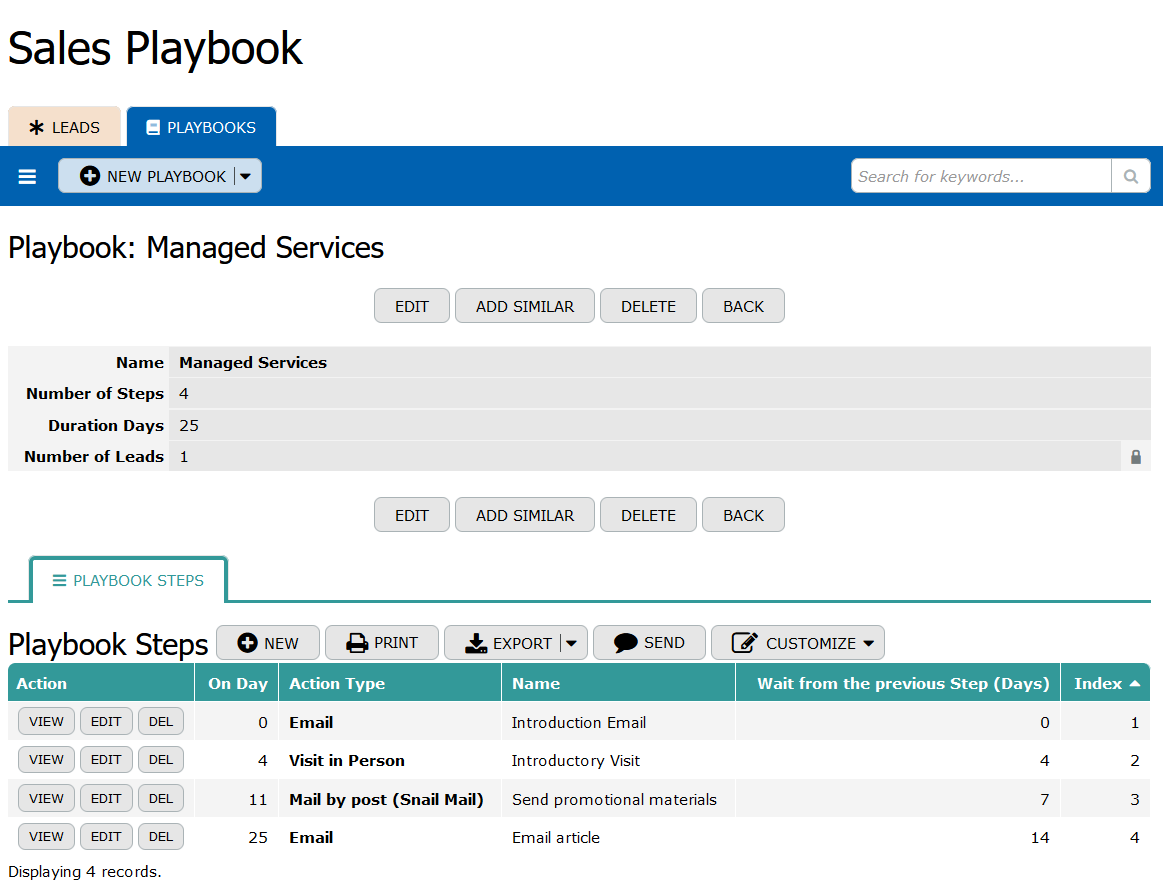The image size is (1163, 885).
Task: Click the Duration Days value 25
Action: tap(189, 426)
